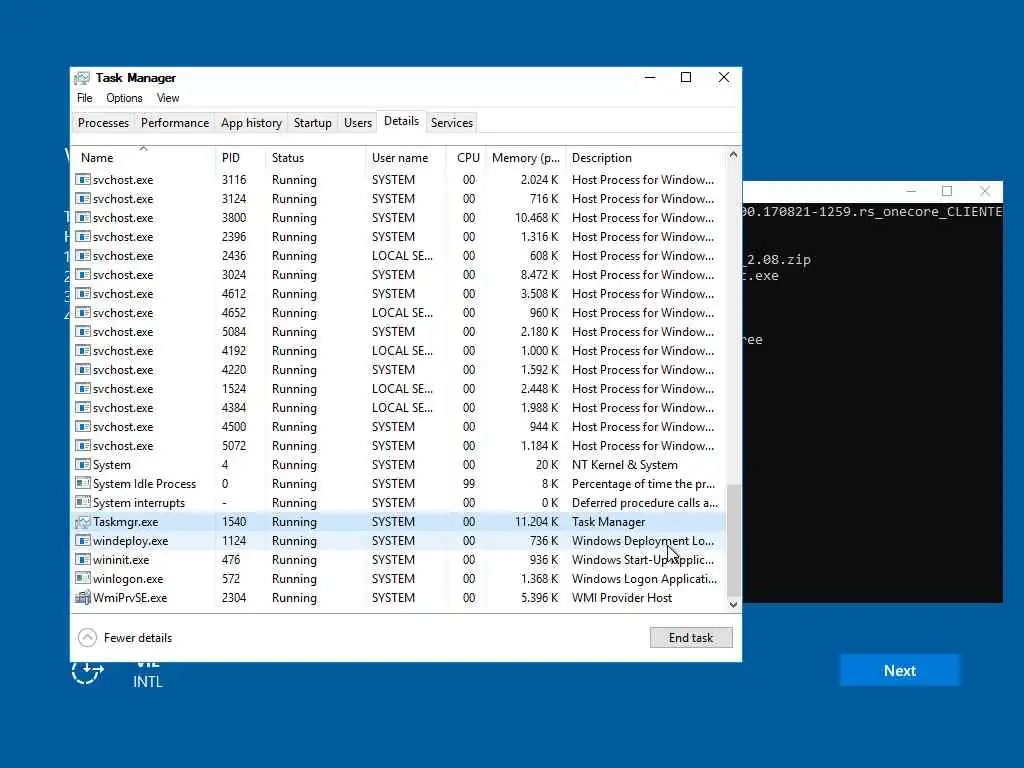Click the icon of svchost.exe PID 4612

pos(82,293)
